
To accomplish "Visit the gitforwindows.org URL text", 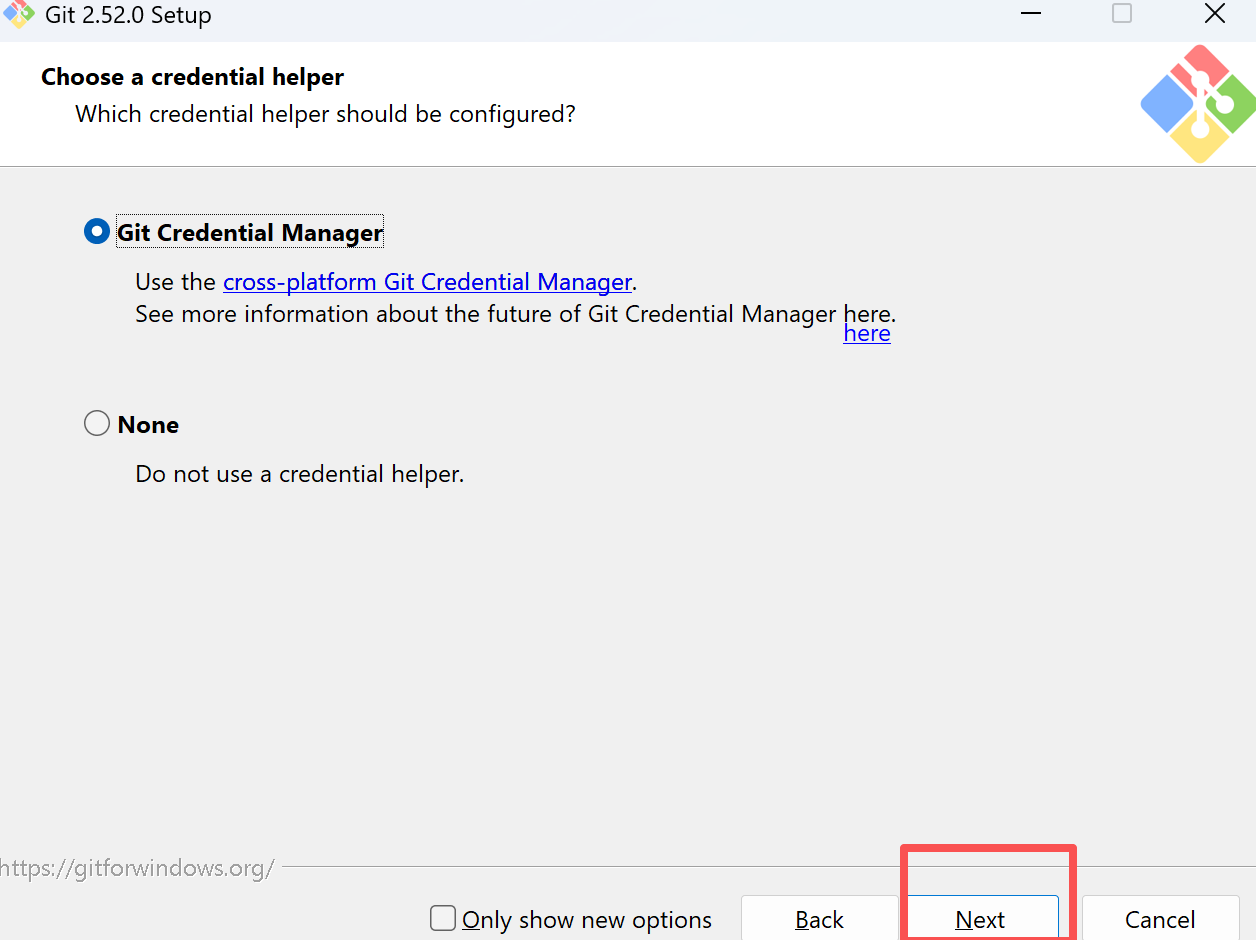I will (137, 867).
